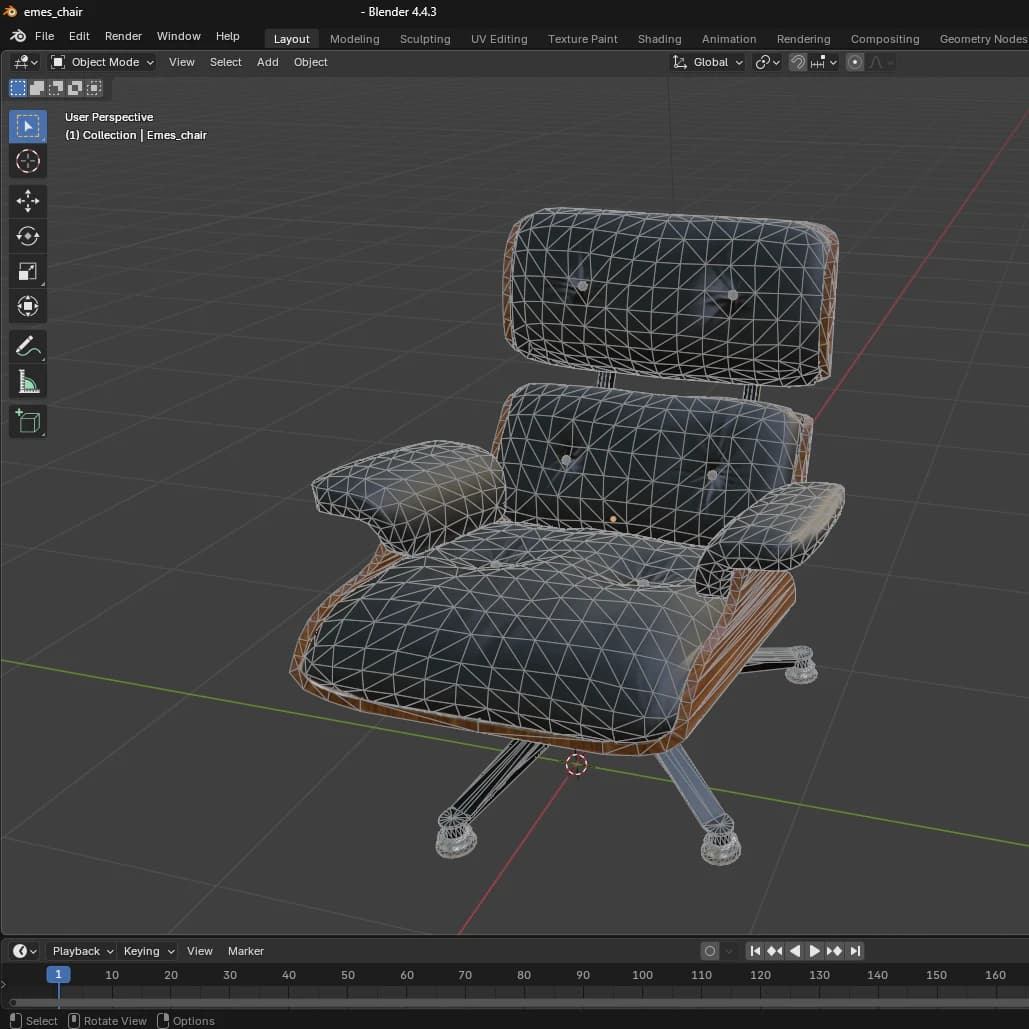This screenshot has width=1029, height=1029.
Task: Click frame 100 on the timeline
Action: tap(642, 975)
